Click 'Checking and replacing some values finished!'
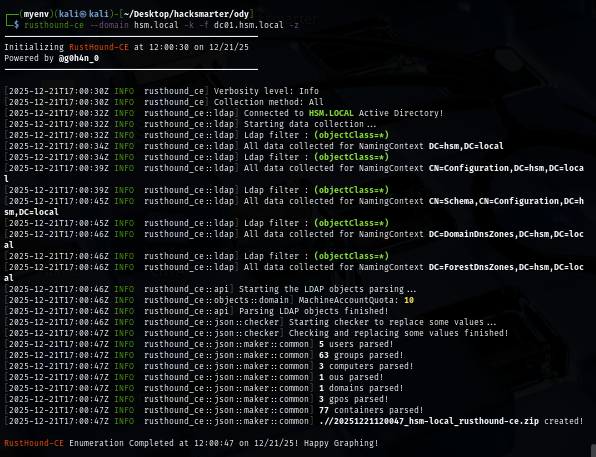Screen dimensions: 596x457 398,334
